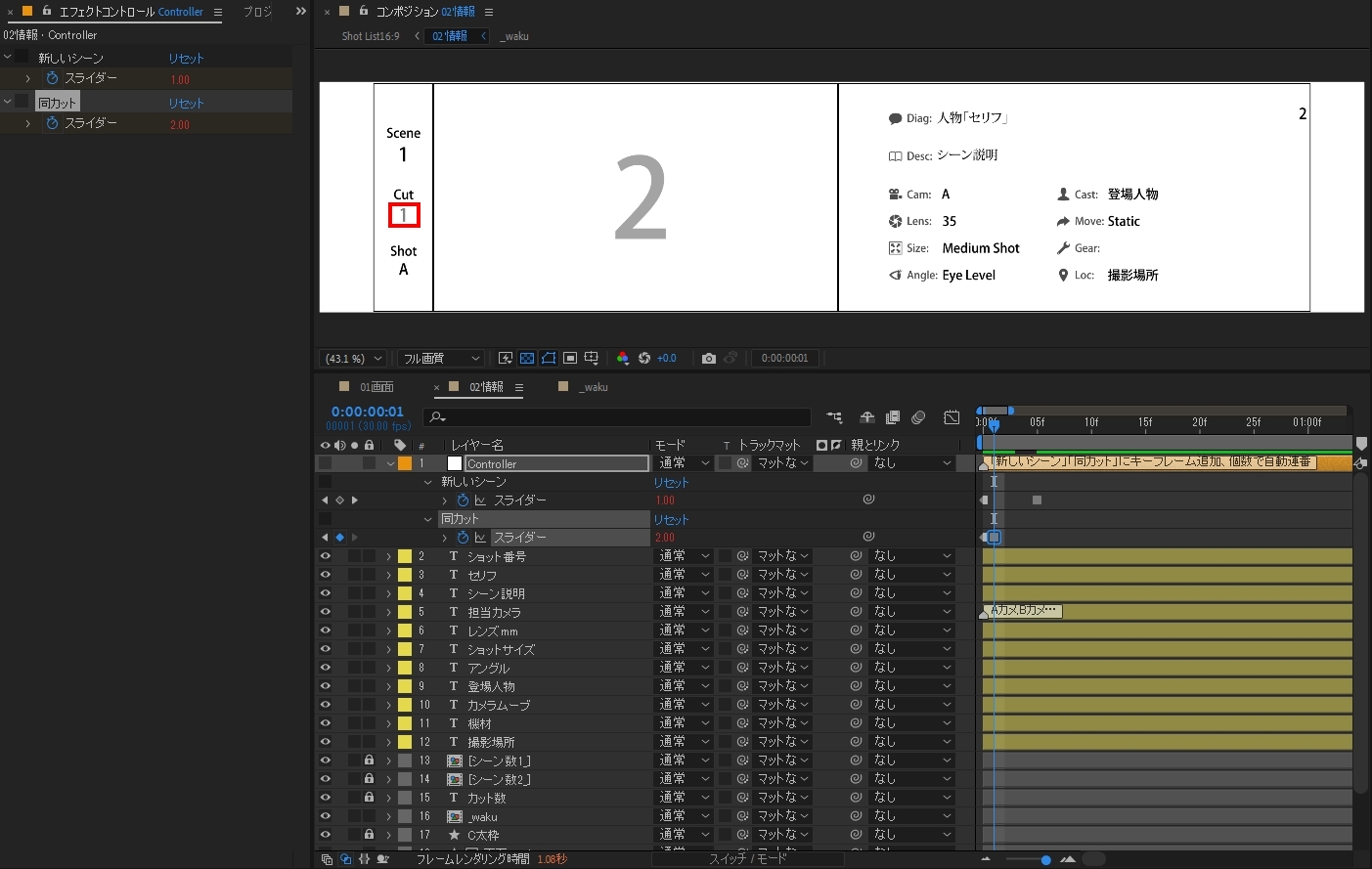The width and height of the screenshot is (1372, 869).
Task: Toggle stopwatch for 同カット slider in timeline
Action: [x=463, y=538]
